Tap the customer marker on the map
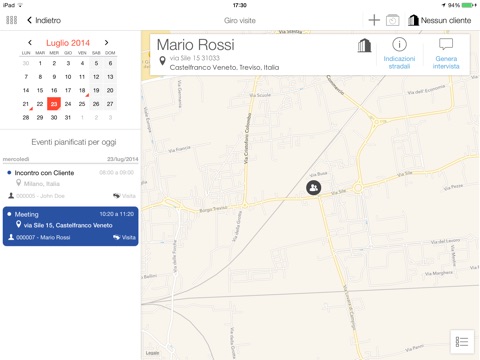This screenshot has width=480, height=360. 314,188
